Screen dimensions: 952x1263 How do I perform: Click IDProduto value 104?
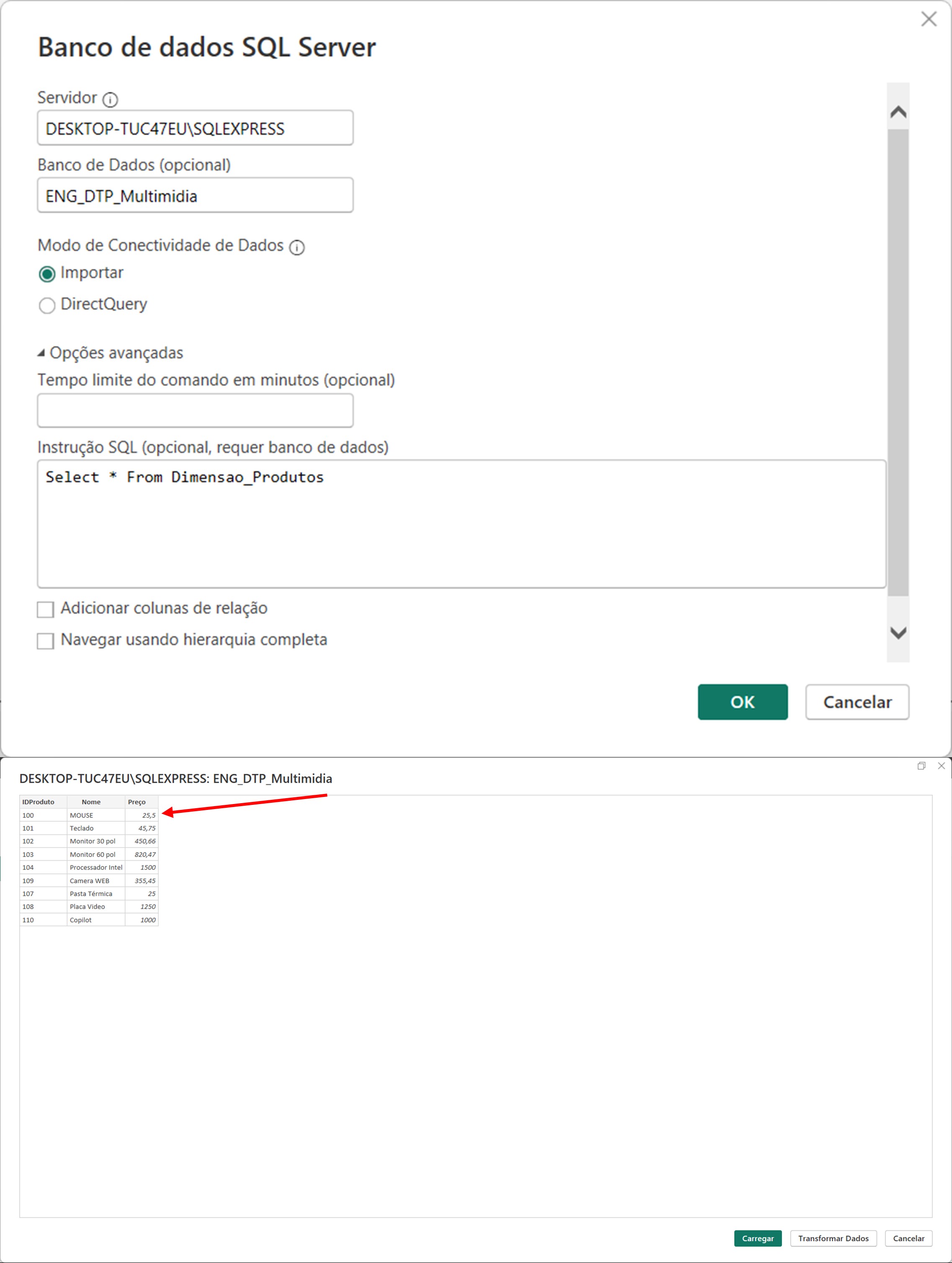point(44,867)
